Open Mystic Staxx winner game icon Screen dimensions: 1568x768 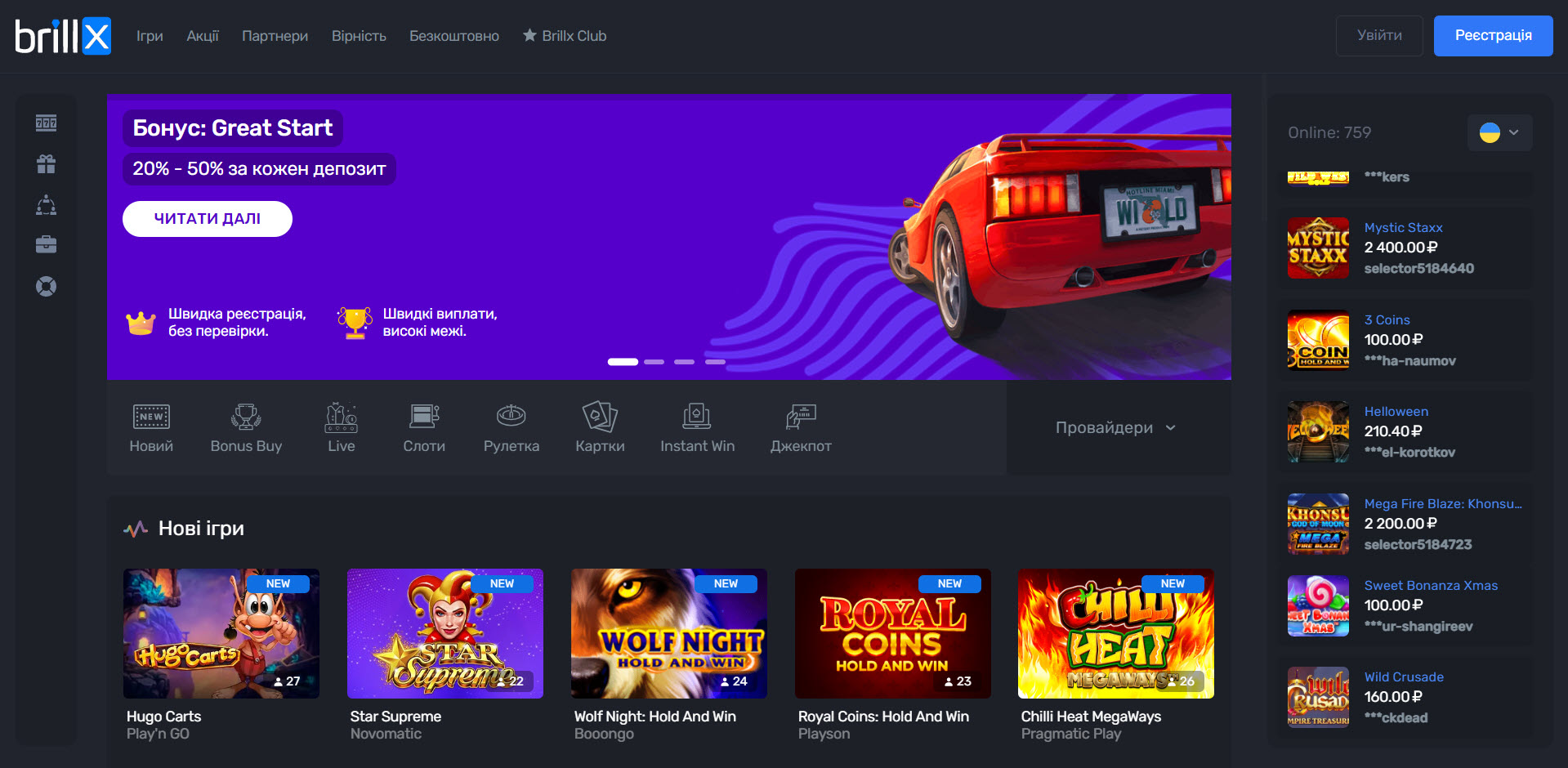click(x=1318, y=248)
